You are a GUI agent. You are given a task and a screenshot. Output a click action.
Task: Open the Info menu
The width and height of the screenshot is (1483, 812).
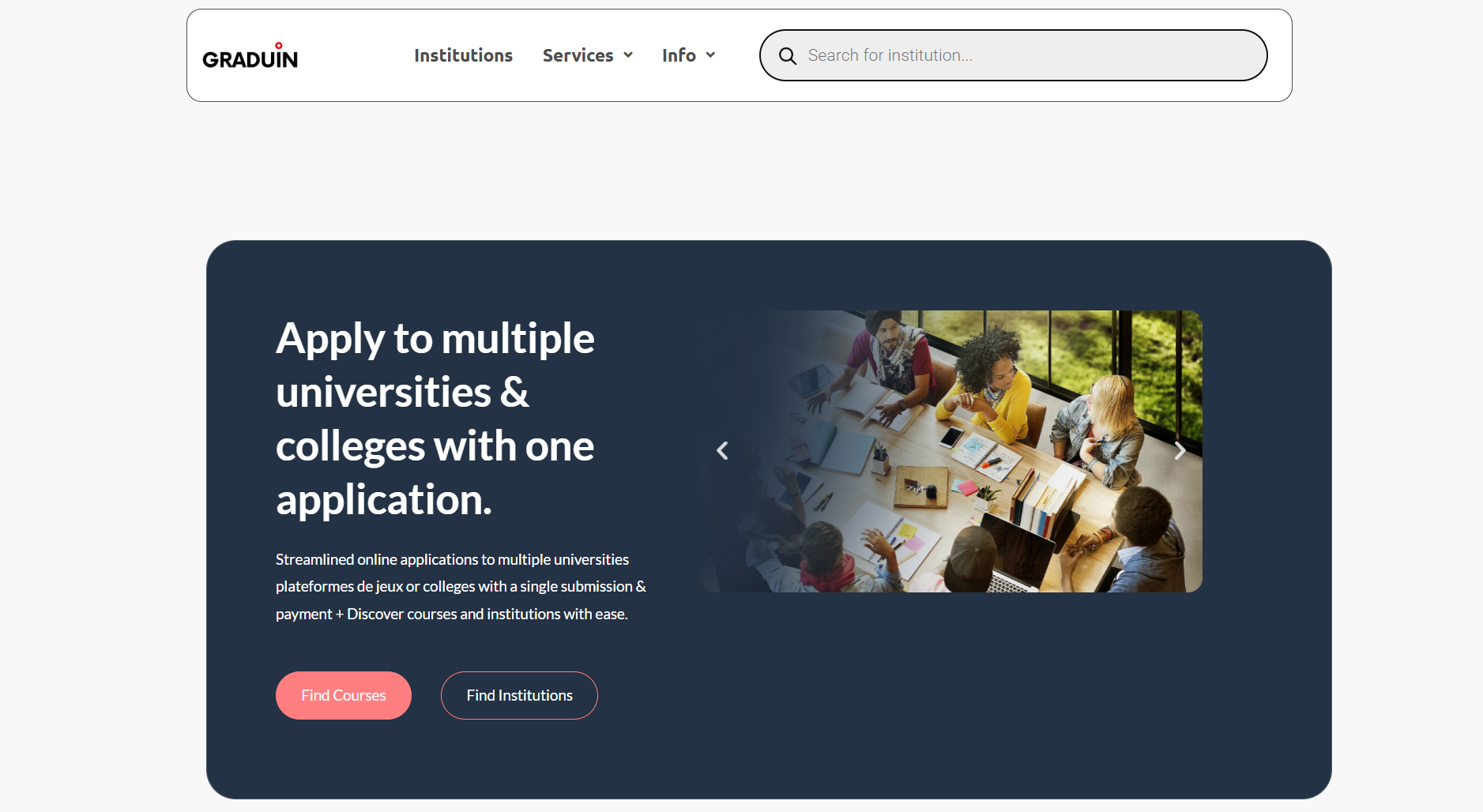[x=688, y=55]
